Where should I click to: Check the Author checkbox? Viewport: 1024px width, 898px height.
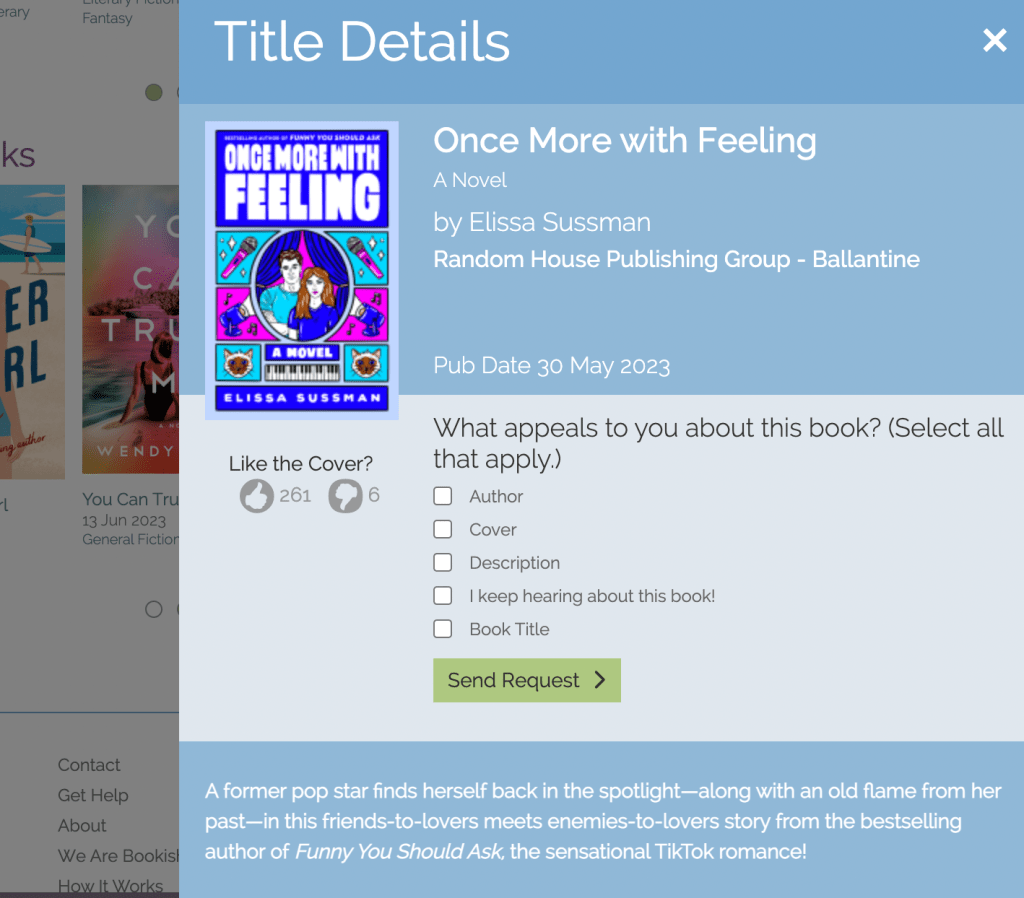click(x=443, y=497)
